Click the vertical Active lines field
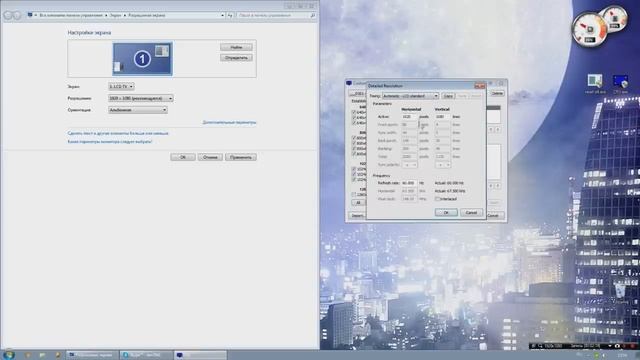This screenshot has width=640, height=360. [442, 117]
